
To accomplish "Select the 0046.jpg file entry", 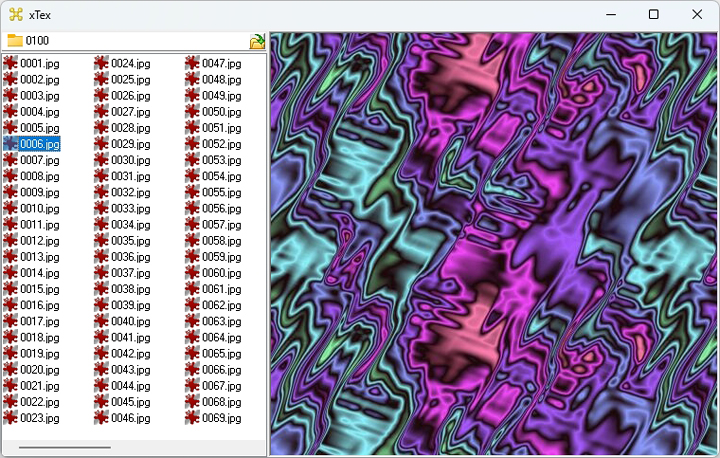I will point(130,418).
